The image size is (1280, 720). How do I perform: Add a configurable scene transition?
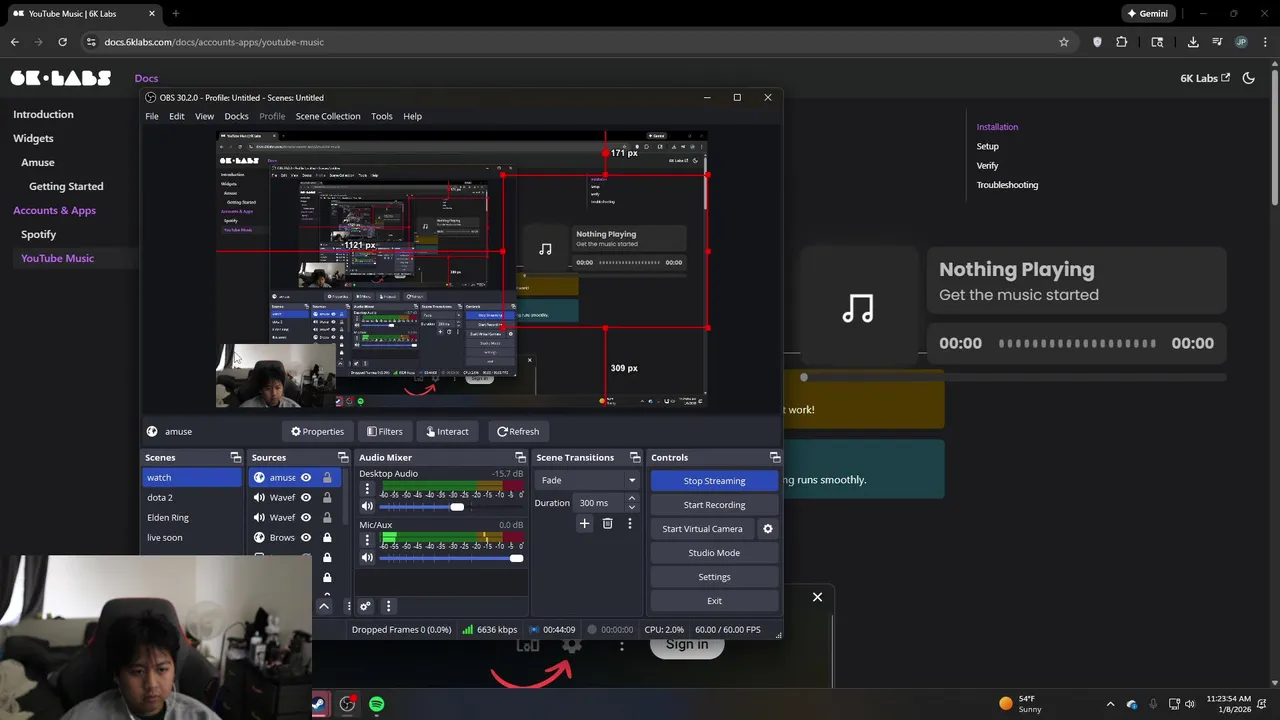pos(584,523)
